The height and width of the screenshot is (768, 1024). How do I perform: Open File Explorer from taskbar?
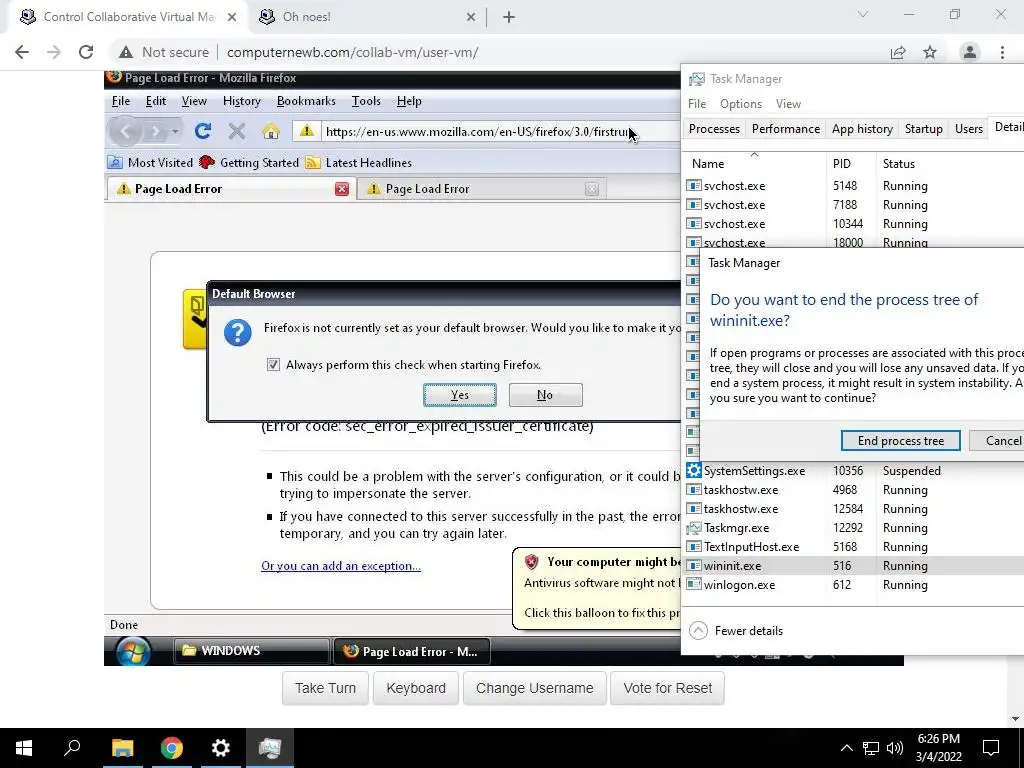(x=122, y=748)
